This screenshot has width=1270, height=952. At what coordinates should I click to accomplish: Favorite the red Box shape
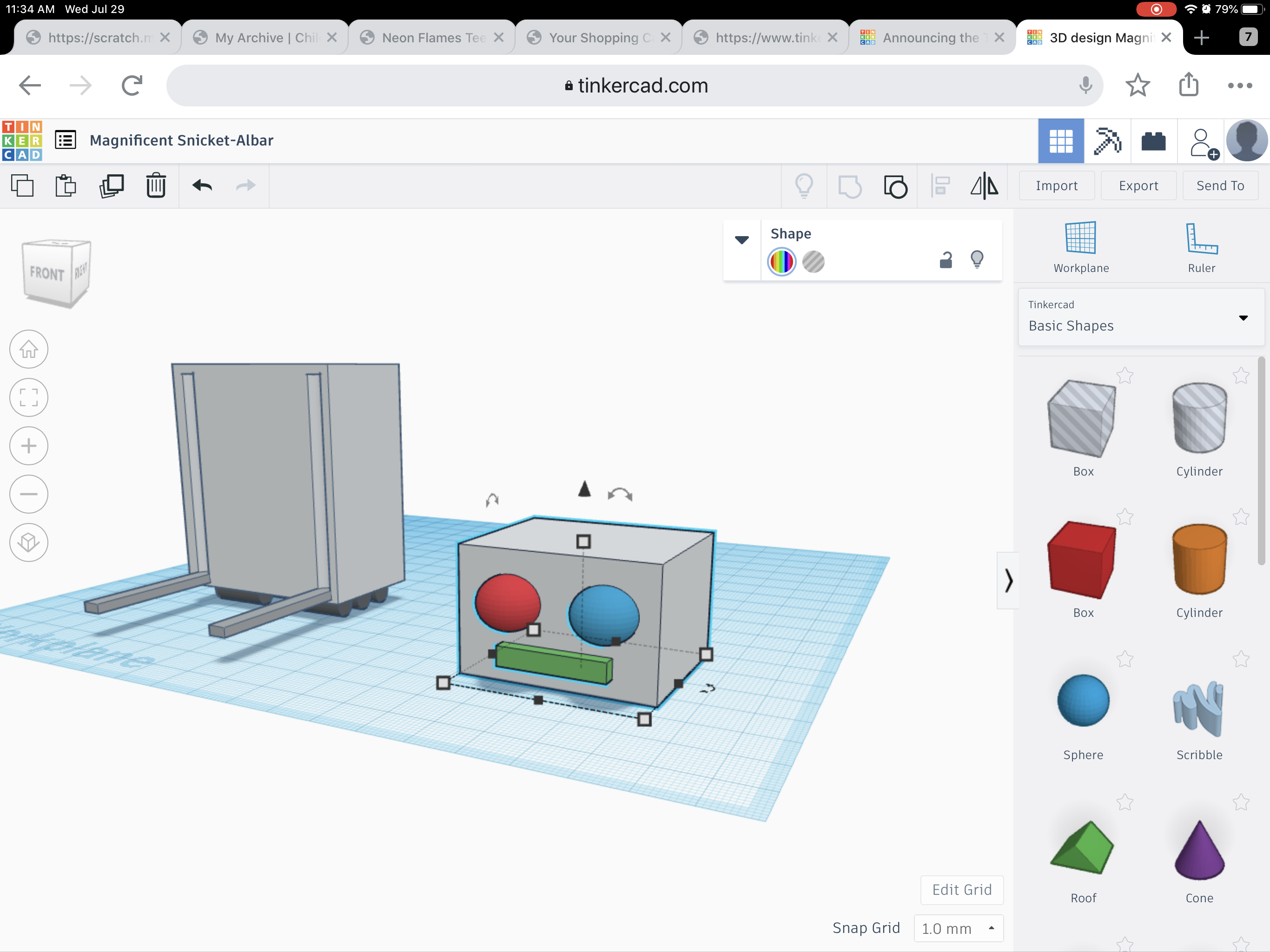point(1125,517)
